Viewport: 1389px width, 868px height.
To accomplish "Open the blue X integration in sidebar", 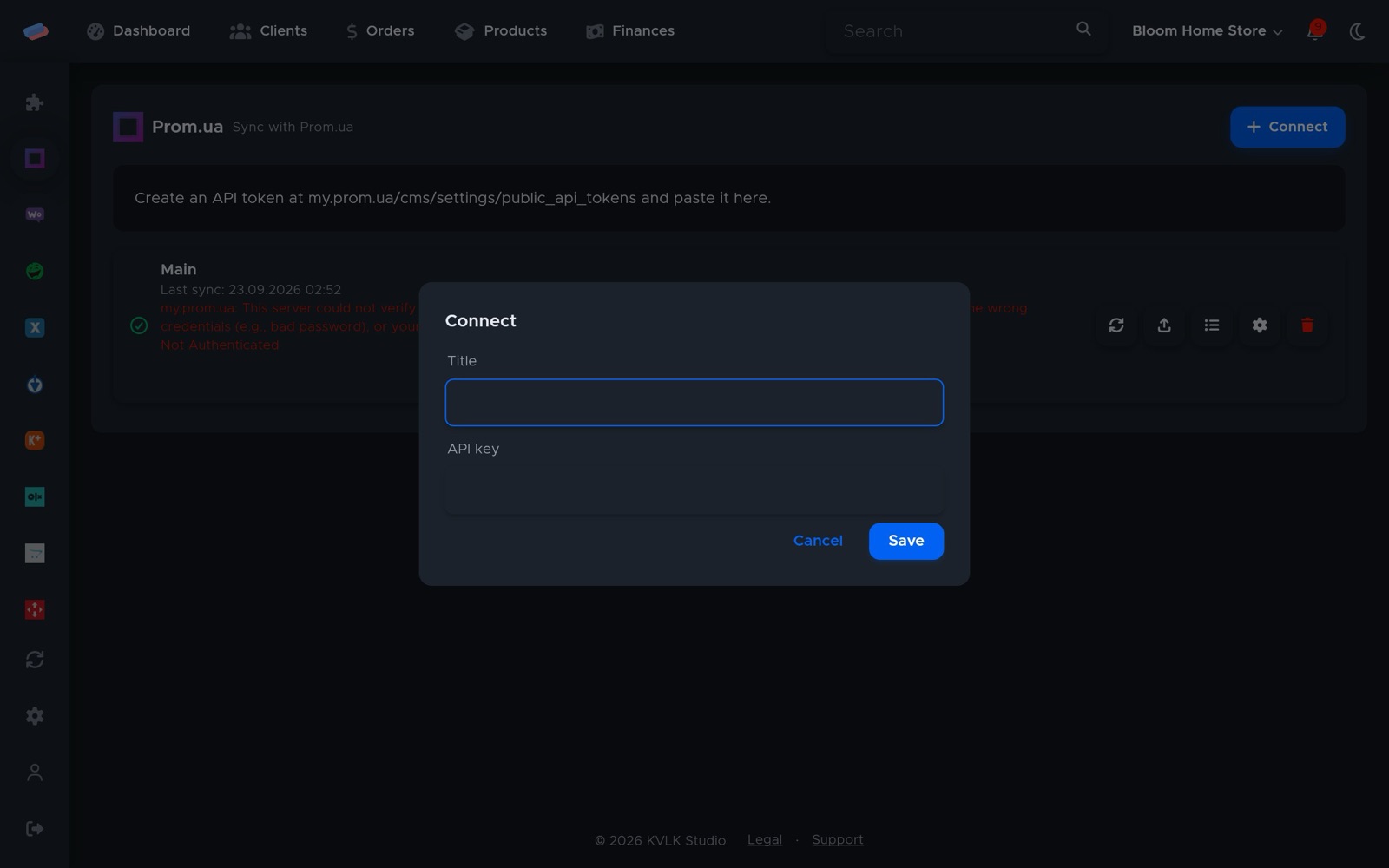I will [x=35, y=327].
